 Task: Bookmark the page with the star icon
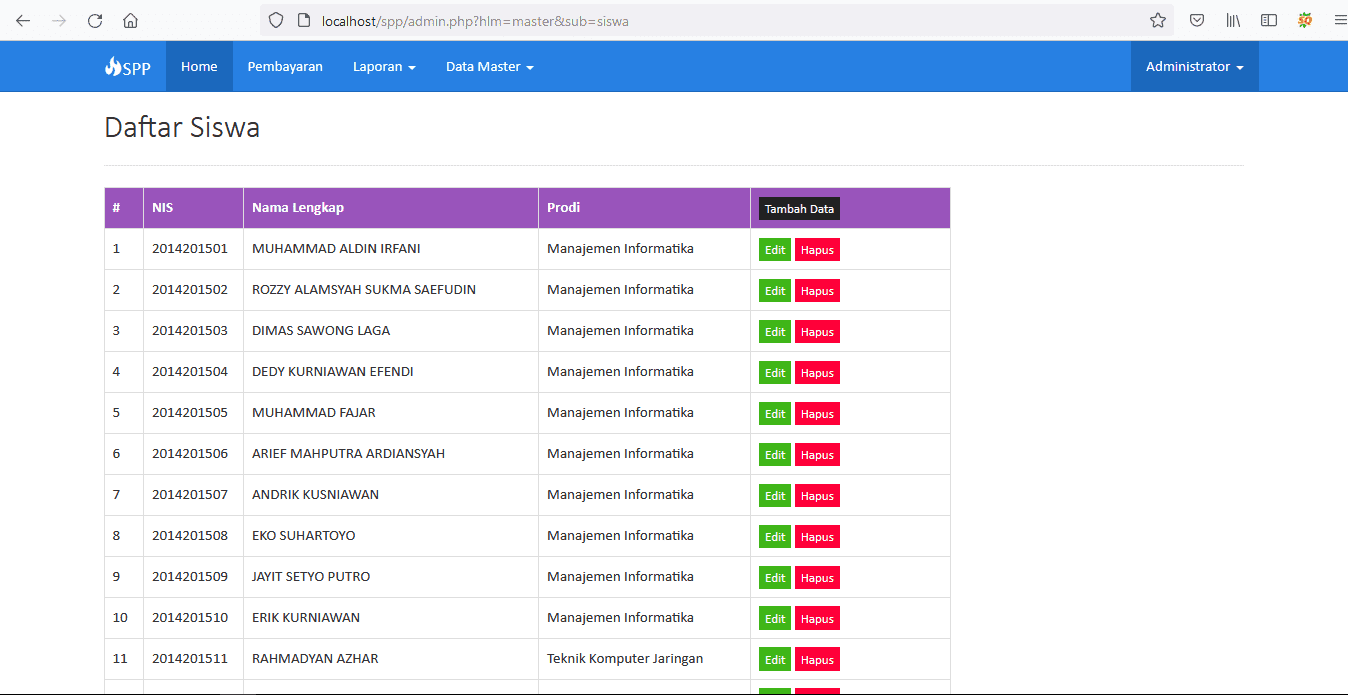pos(1157,20)
